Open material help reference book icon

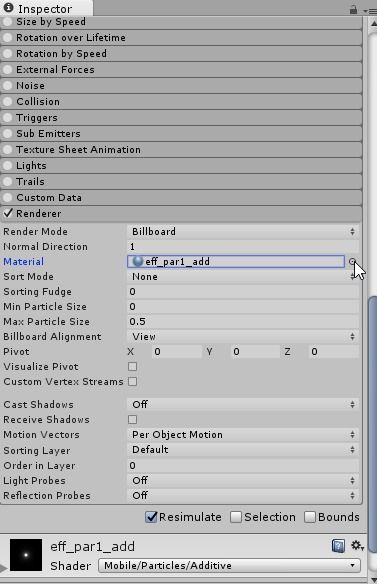338,546
